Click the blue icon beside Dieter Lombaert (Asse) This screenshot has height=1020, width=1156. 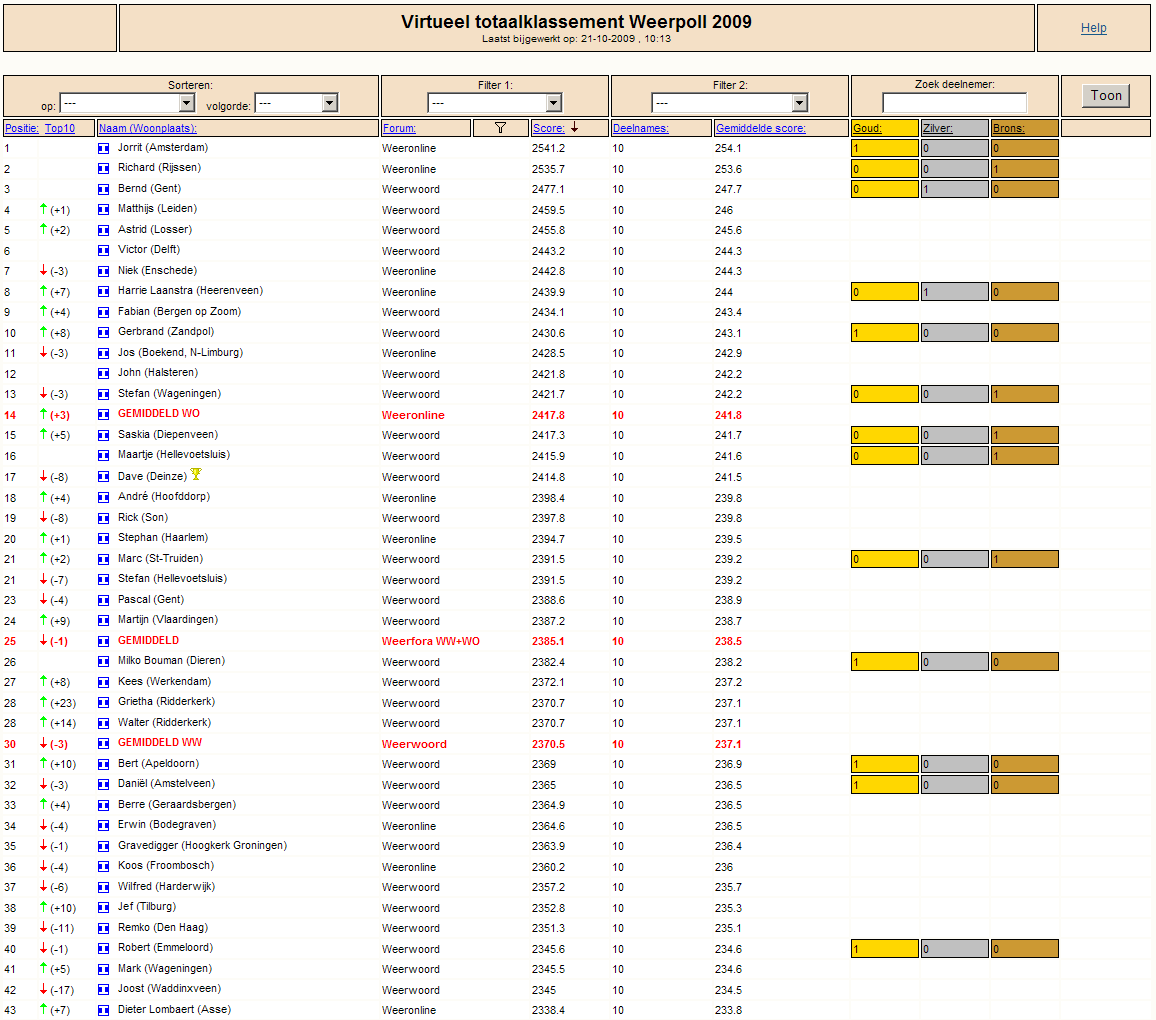click(x=103, y=1010)
